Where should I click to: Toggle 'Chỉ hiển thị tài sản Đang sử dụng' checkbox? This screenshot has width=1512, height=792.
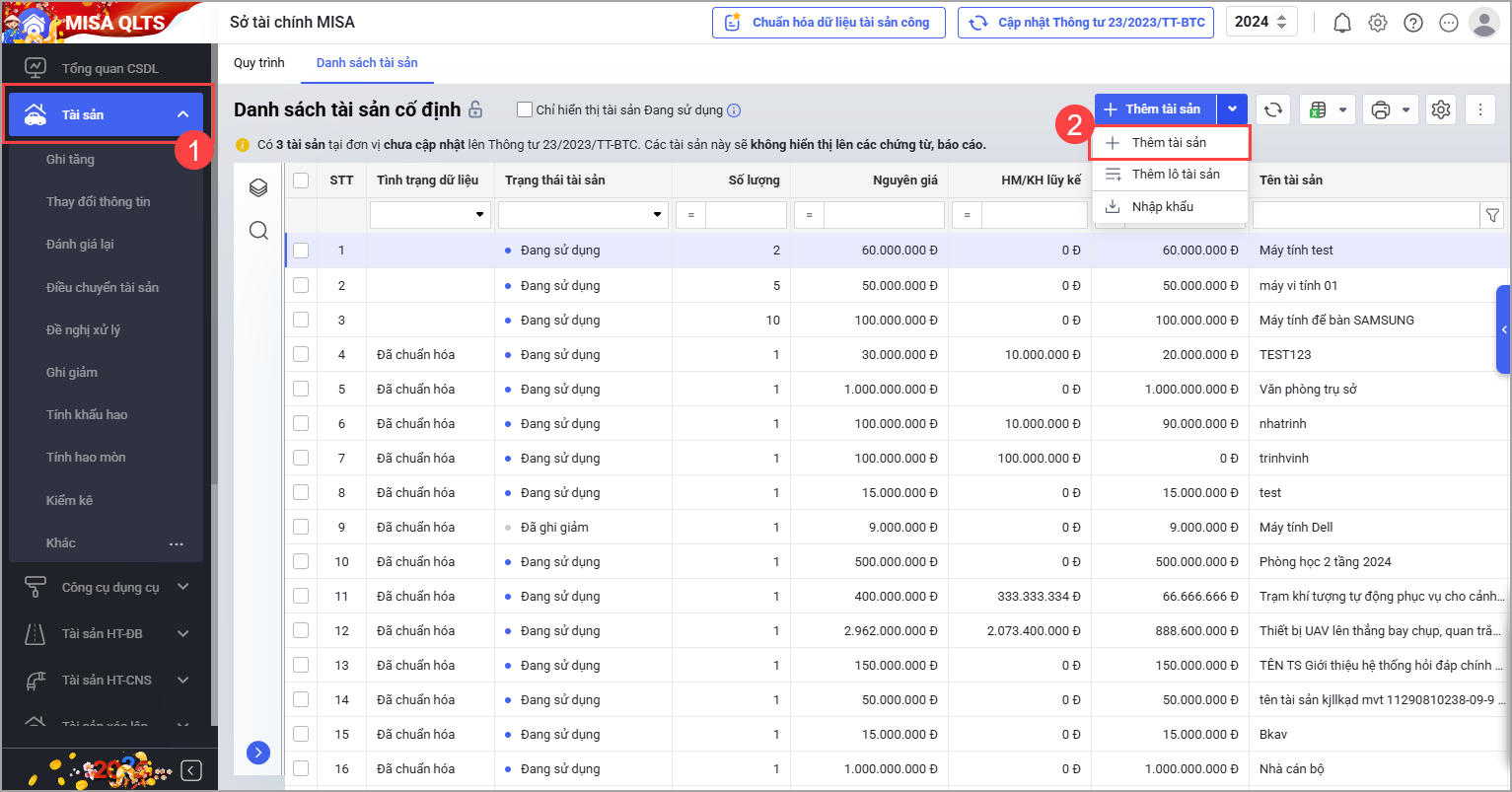point(526,110)
